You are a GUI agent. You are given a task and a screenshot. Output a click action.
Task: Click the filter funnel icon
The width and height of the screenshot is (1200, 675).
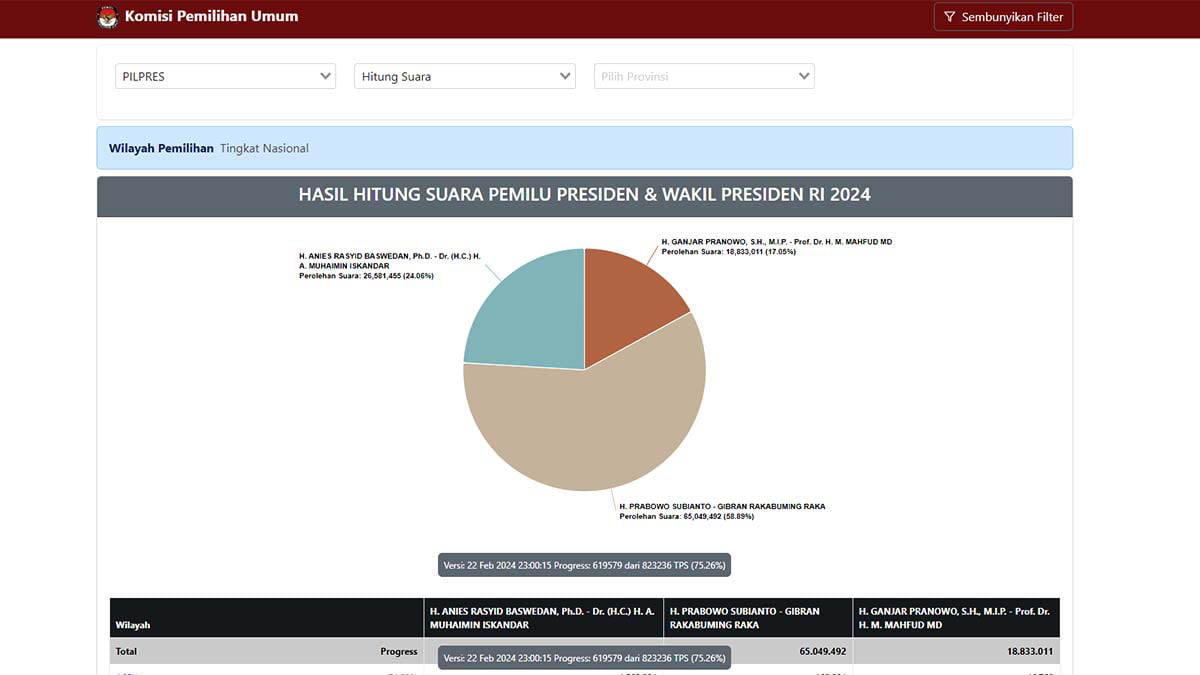coord(950,17)
